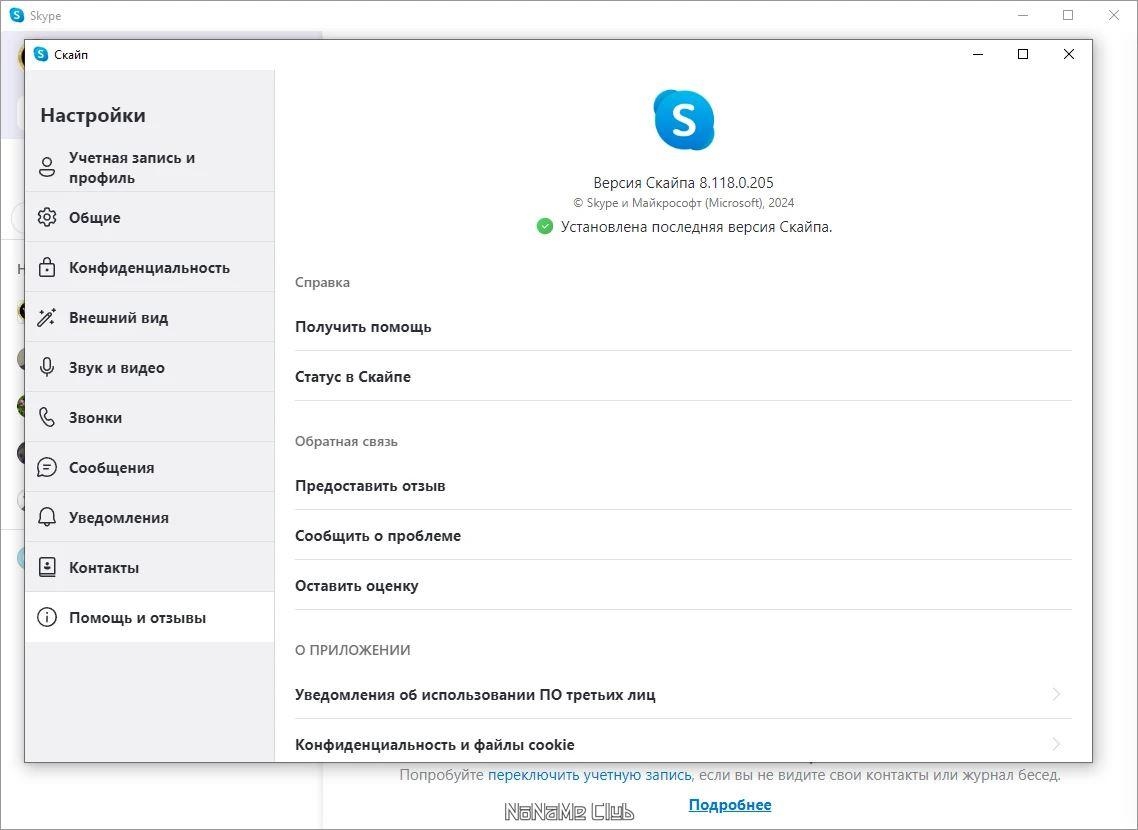Image resolution: width=1138 pixels, height=830 pixels.
Task: Open Статус в Скайпе
Action: [x=353, y=377]
